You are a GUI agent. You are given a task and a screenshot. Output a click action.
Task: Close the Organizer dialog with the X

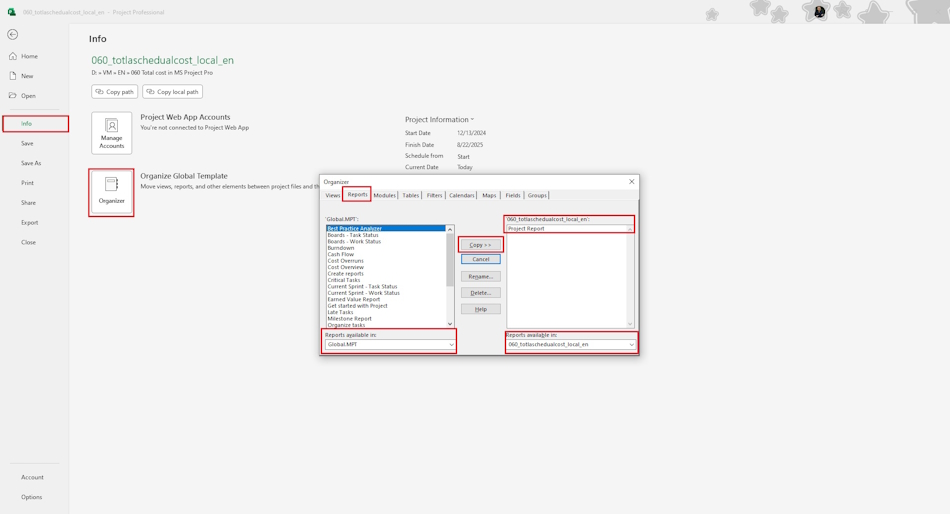pyautogui.click(x=631, y=181)
